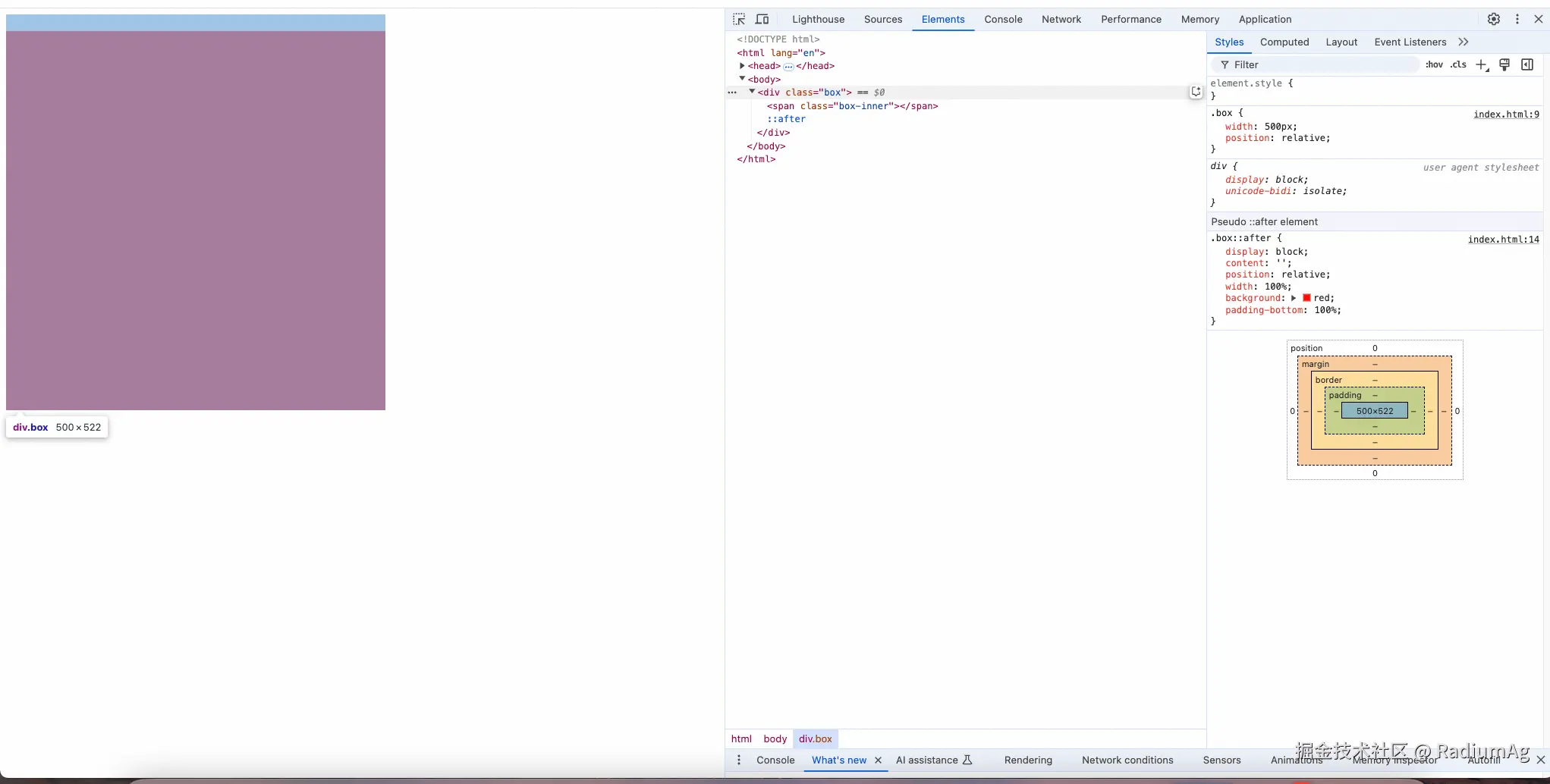Image resolution: width=1550 pixels, height=784 pixels.
Task: Toggle the computed styles sidebar icon
Action: 1527,64
